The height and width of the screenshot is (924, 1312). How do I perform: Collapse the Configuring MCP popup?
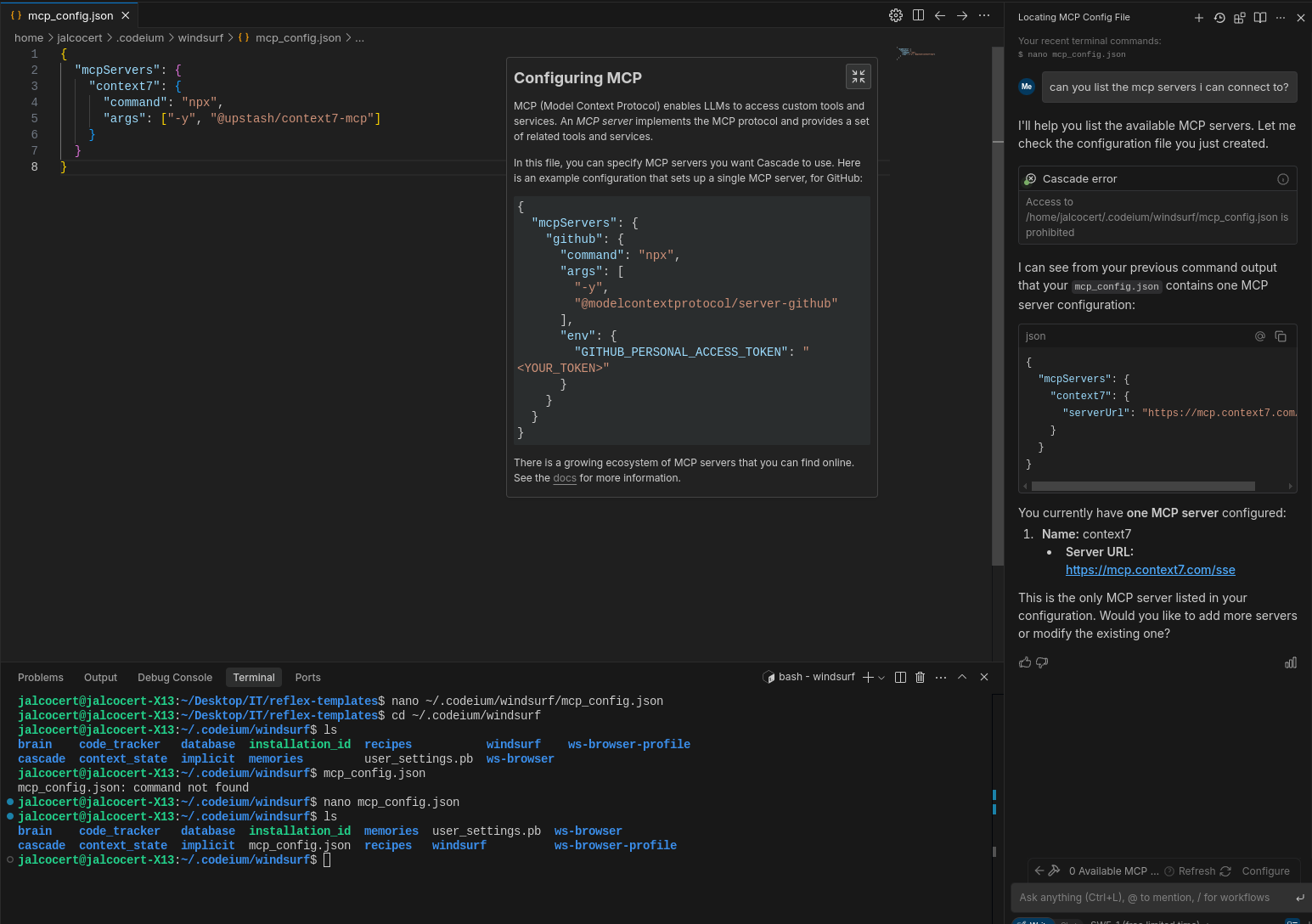(x=859, y=76)
